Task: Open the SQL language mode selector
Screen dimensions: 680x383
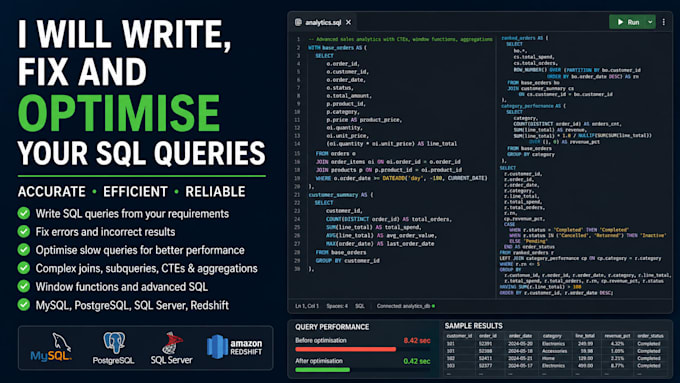Action: [x=360, y=306]
